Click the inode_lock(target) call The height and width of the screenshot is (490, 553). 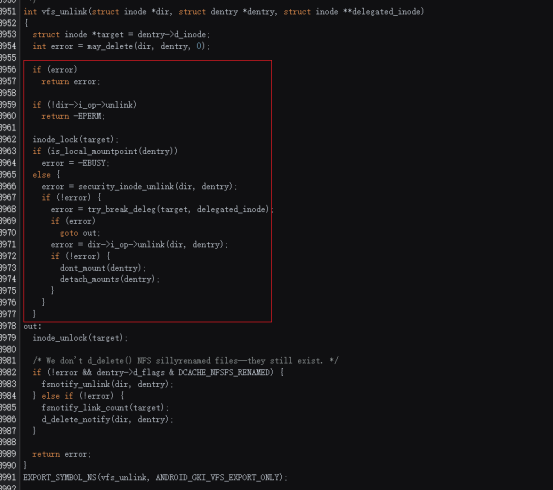pyautogui.click(x=73, y=139)
